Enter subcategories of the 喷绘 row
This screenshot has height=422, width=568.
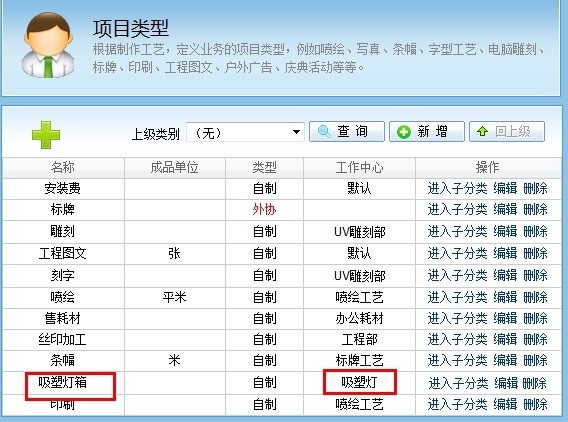pyautogui.click(x=457, y=297)
